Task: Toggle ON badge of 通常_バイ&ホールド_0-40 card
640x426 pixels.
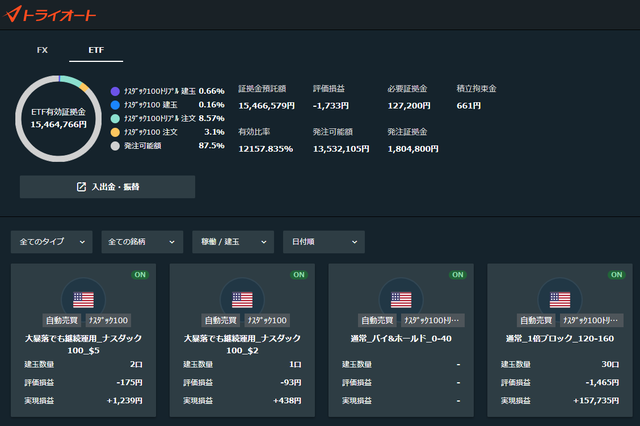Action: (458, 275)
